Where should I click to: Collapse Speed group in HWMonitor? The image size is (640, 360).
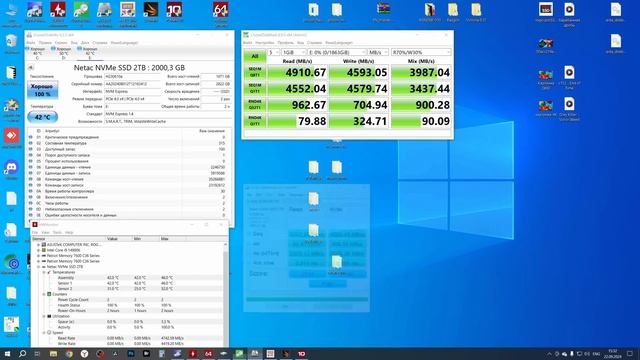44,332
